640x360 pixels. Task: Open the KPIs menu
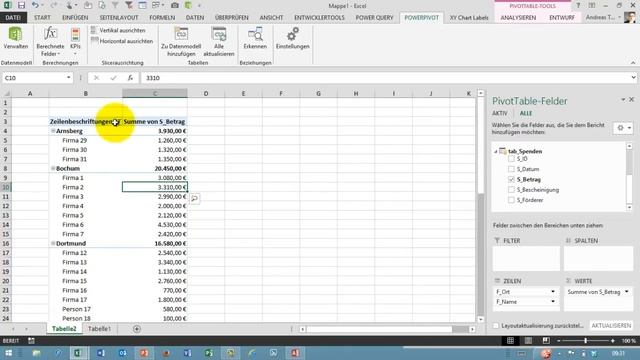coord(75,42)
